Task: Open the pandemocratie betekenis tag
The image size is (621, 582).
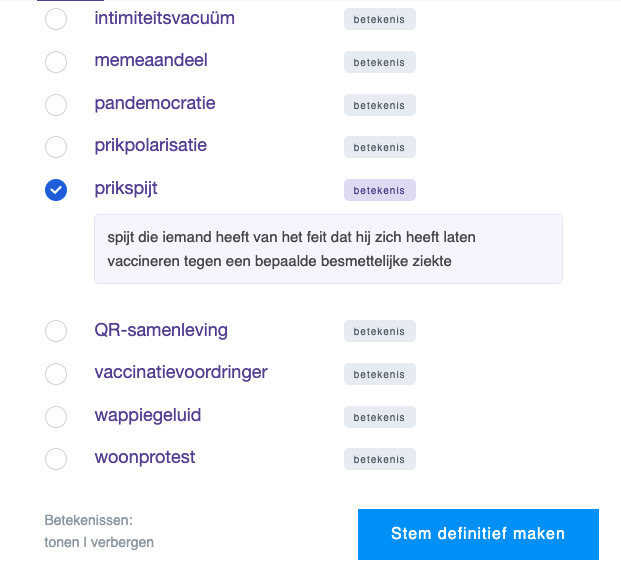Action: point(379,105)
